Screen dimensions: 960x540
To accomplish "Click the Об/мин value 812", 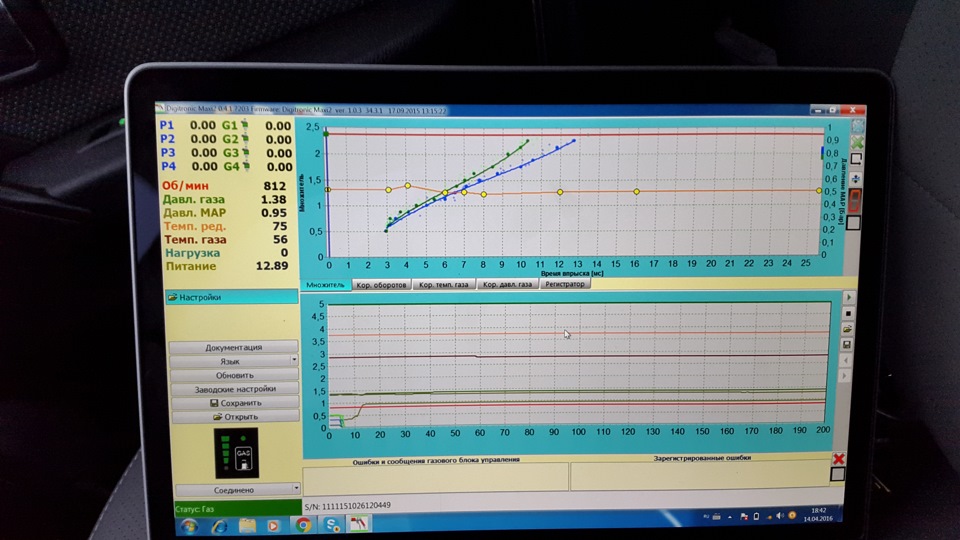I will tap(275, 186).
